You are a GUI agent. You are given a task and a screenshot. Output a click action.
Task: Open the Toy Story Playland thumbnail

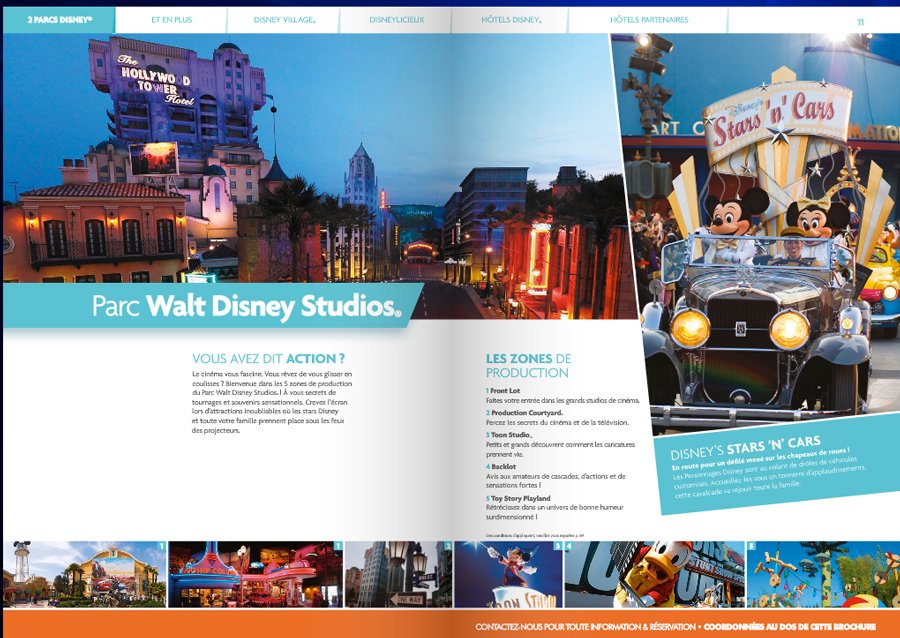tap(820, 573)
